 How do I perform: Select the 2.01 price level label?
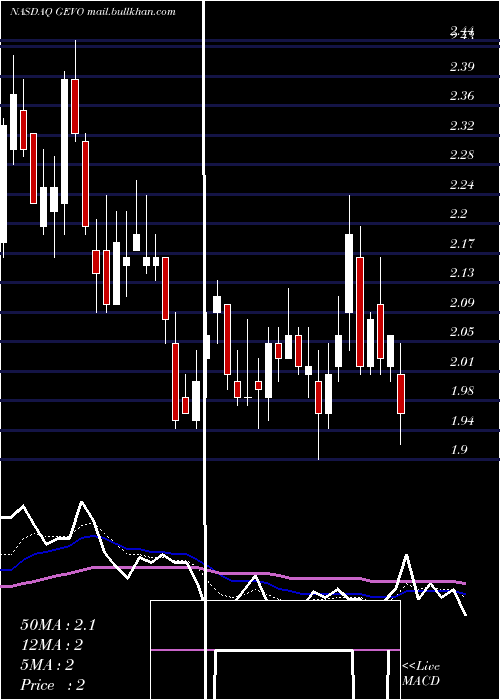tap(462, 361)
